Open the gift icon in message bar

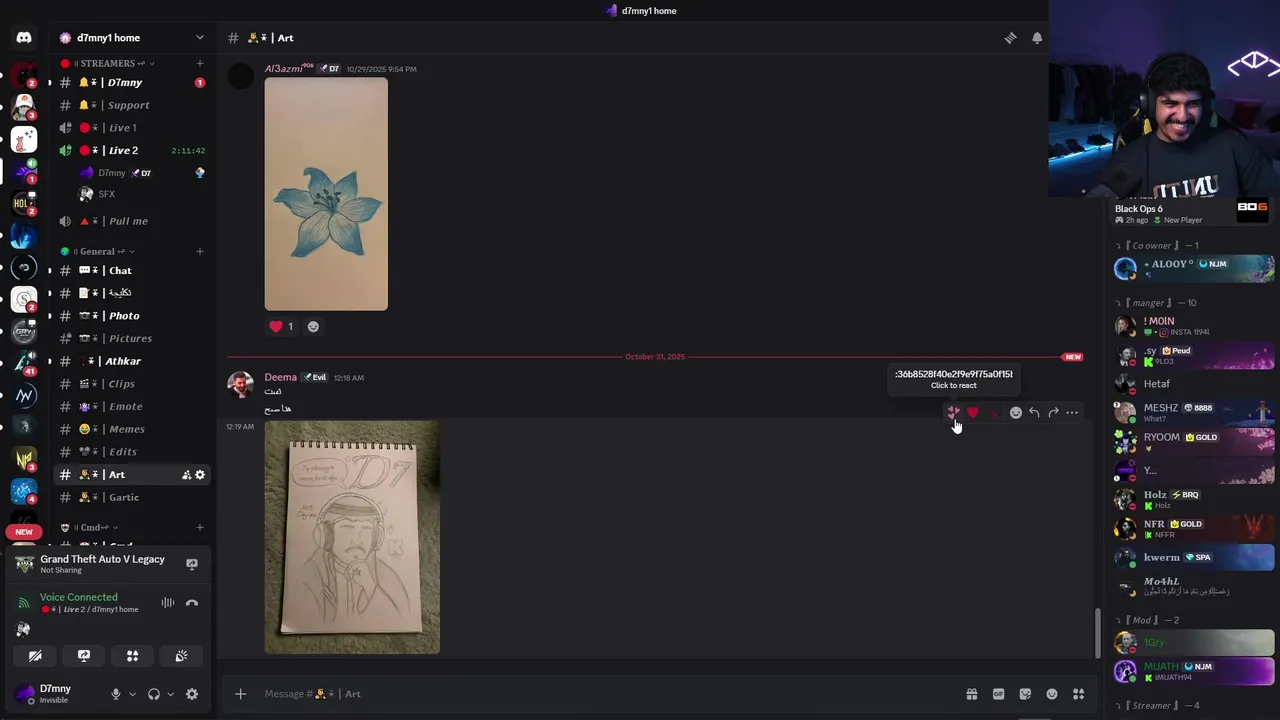tap(971, 694)
